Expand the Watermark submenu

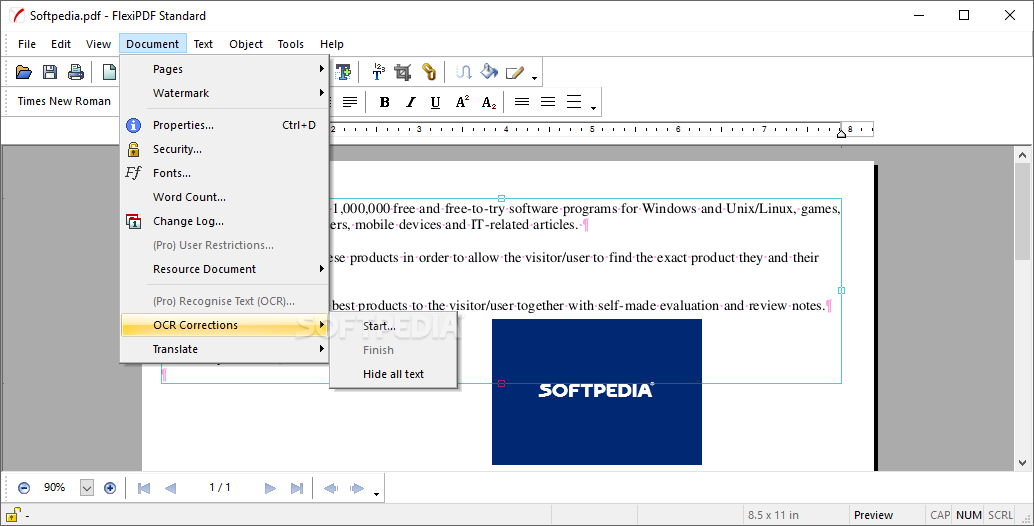(x=224, y=93)
